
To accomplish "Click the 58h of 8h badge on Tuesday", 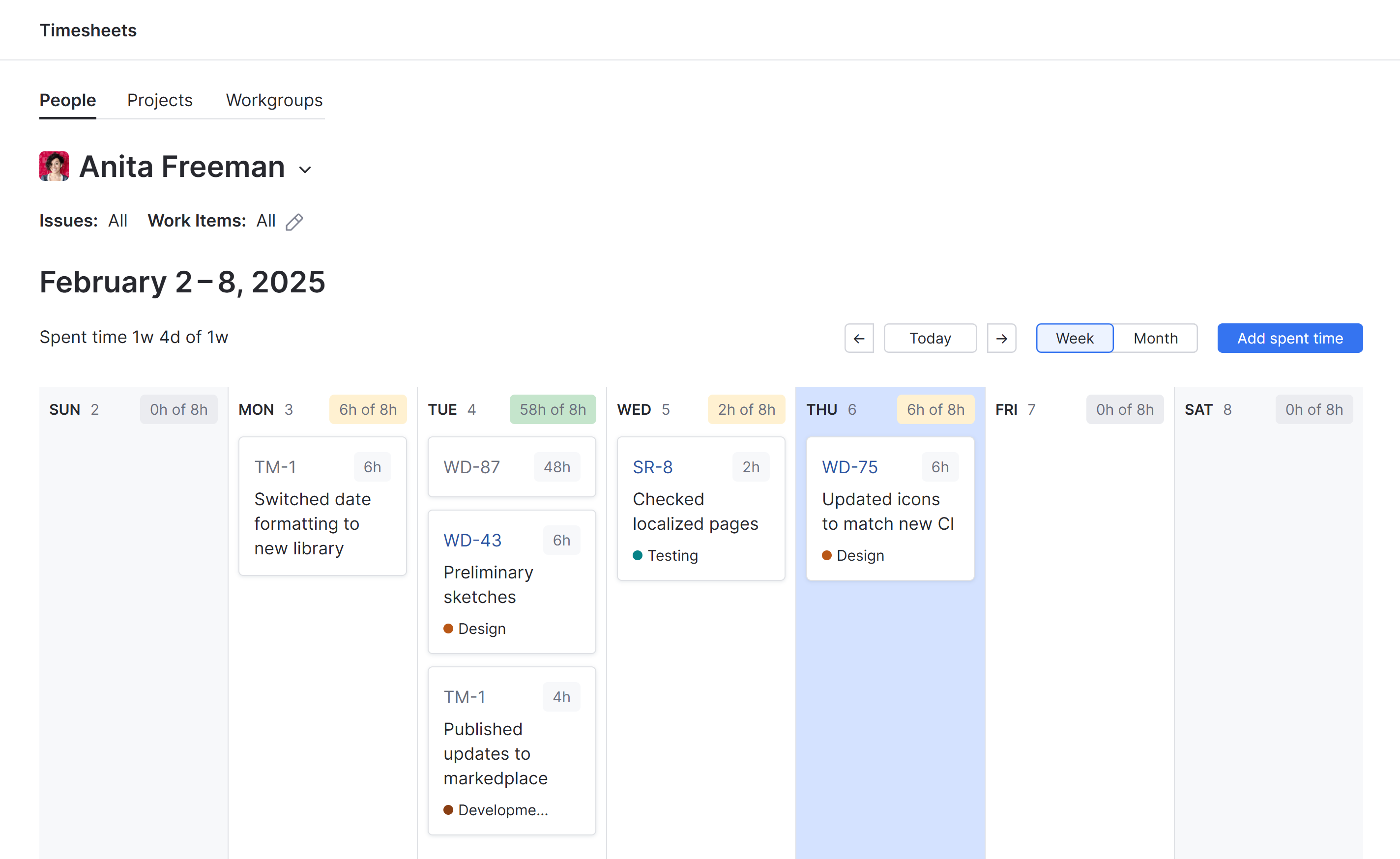I will click(x=552, y=409).
